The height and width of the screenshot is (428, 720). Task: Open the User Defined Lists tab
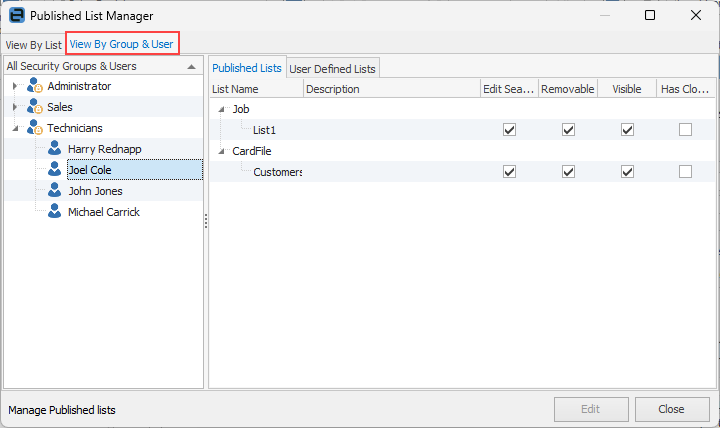[x=332, y=69]
